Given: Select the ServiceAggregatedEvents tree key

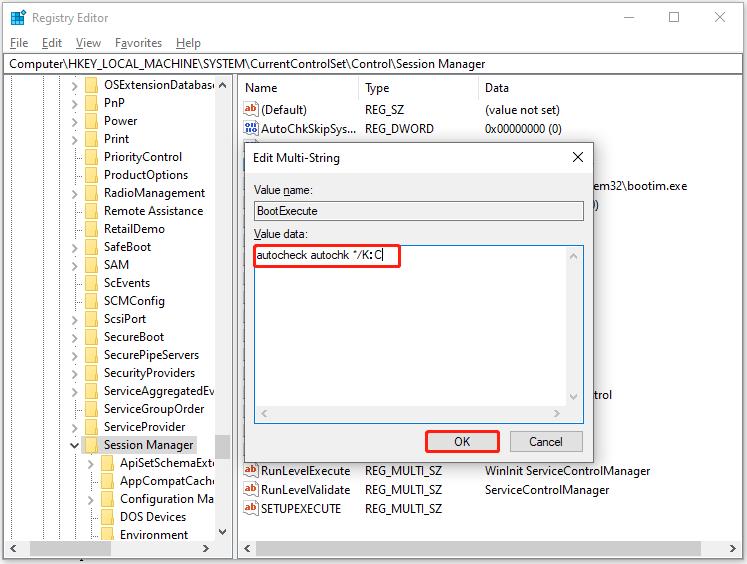Looking at the screenshot, I should click(159, 391).
